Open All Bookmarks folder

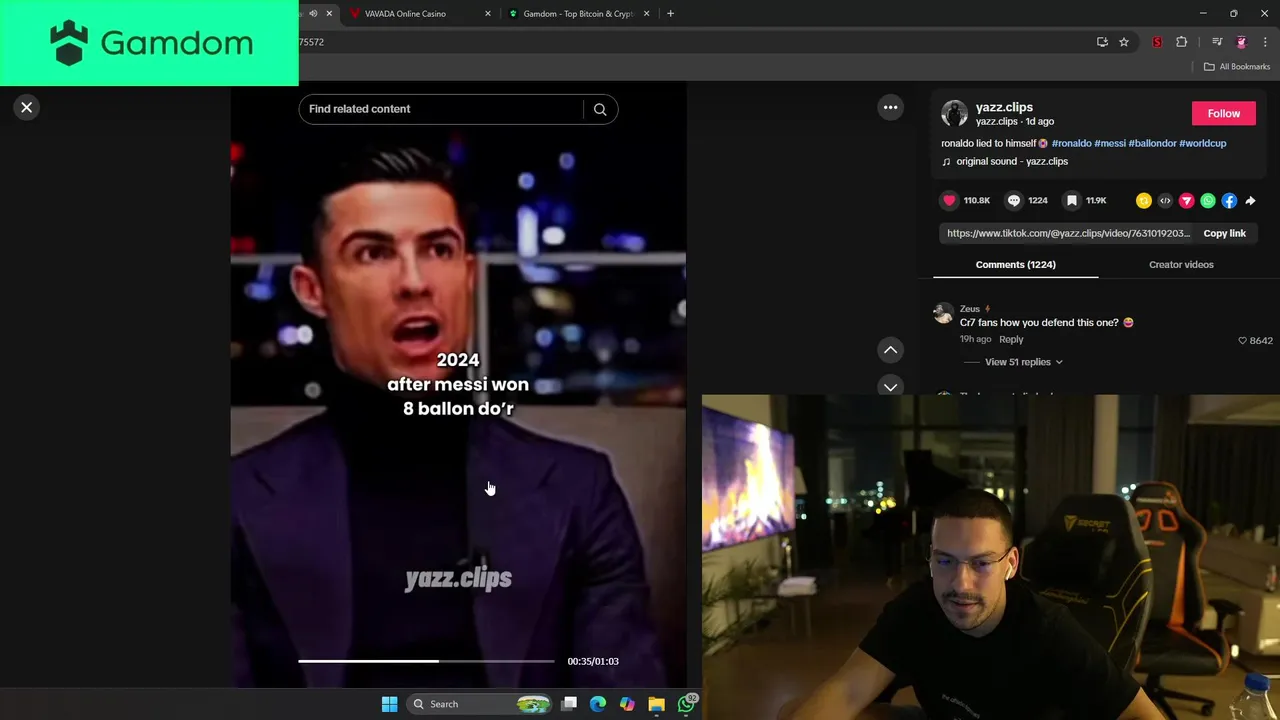1237,67
